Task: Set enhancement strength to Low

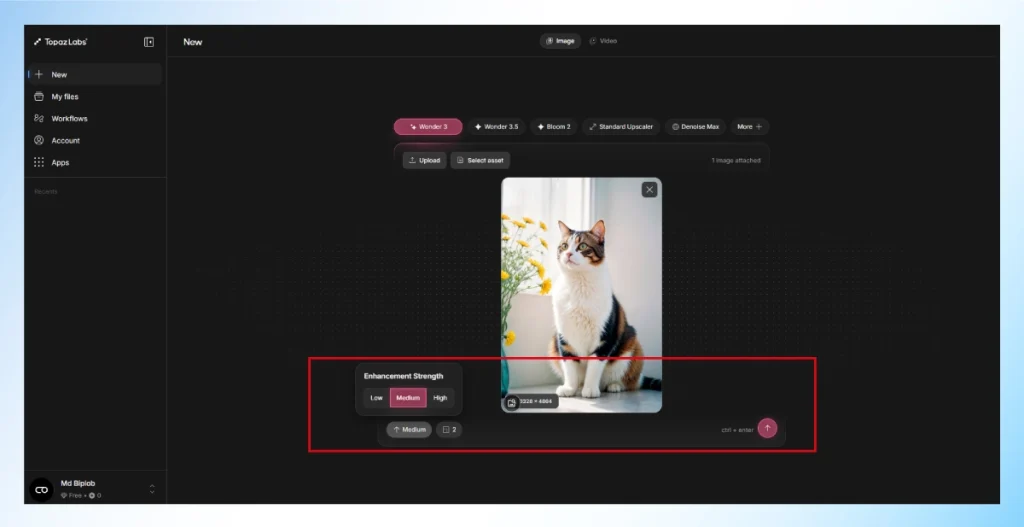Action: (376, 398)
